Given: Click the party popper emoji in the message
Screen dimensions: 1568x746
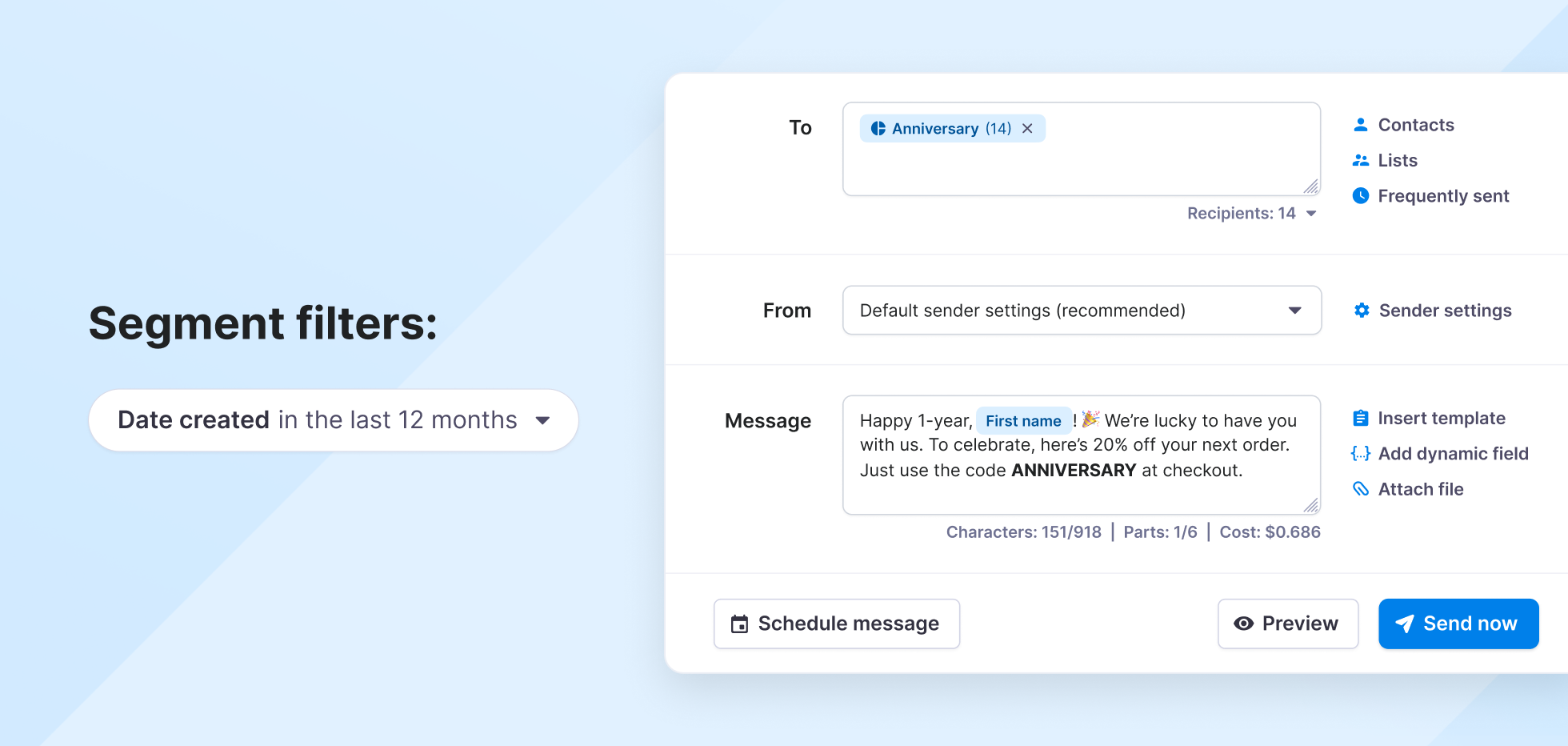Looking at the screenshot, I should [1090, 419].
